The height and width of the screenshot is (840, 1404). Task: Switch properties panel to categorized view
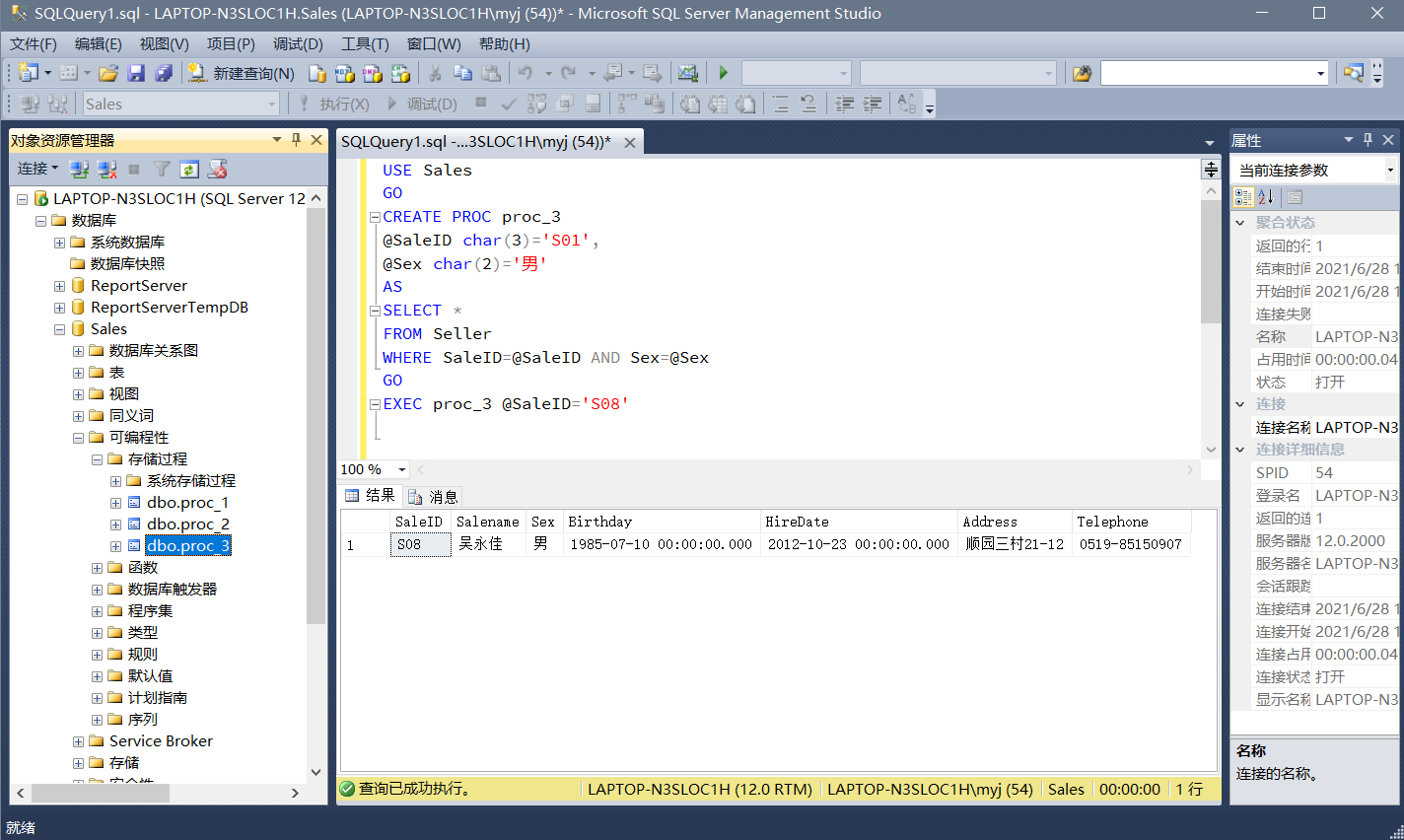pos(1243,197)
